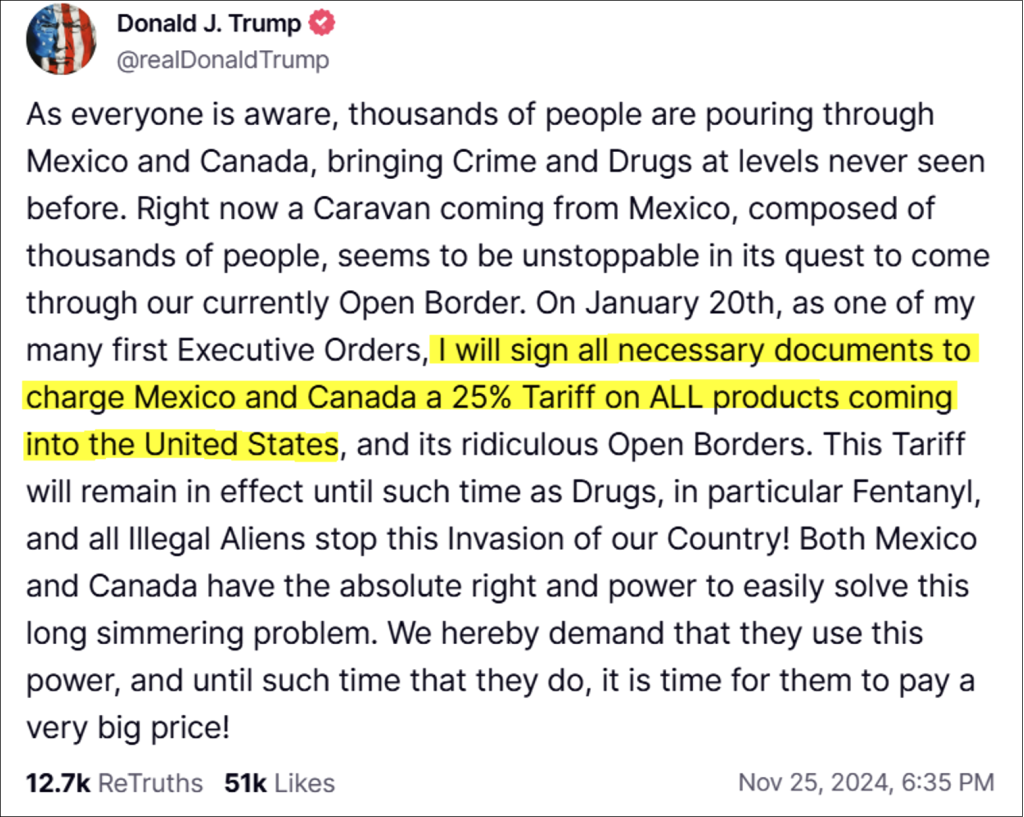View the 51k Likes count

coord(280,783)
